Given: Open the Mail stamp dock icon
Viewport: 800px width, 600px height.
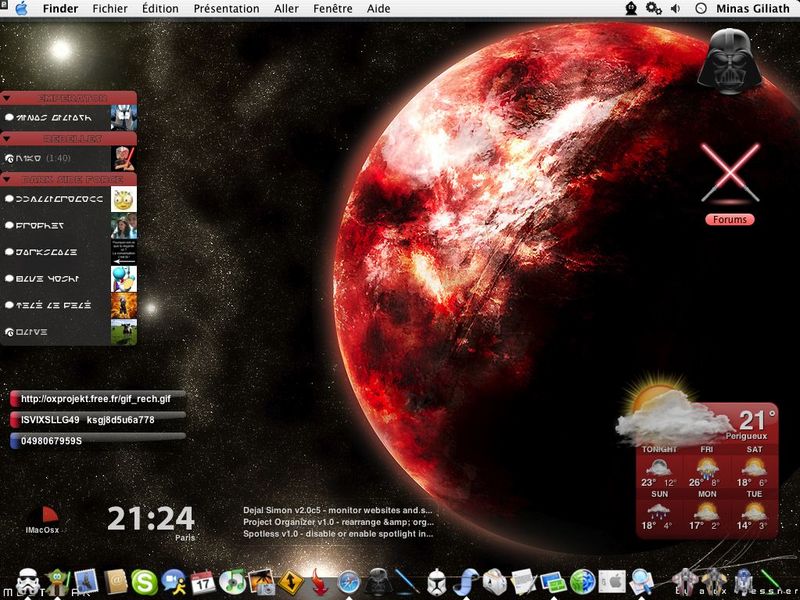Looking at the screenshot, I should click(86, 582).
